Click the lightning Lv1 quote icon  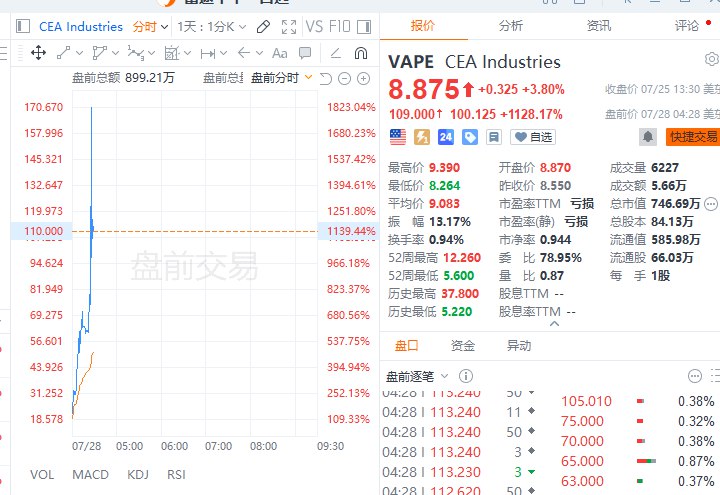tap(422, 137)
